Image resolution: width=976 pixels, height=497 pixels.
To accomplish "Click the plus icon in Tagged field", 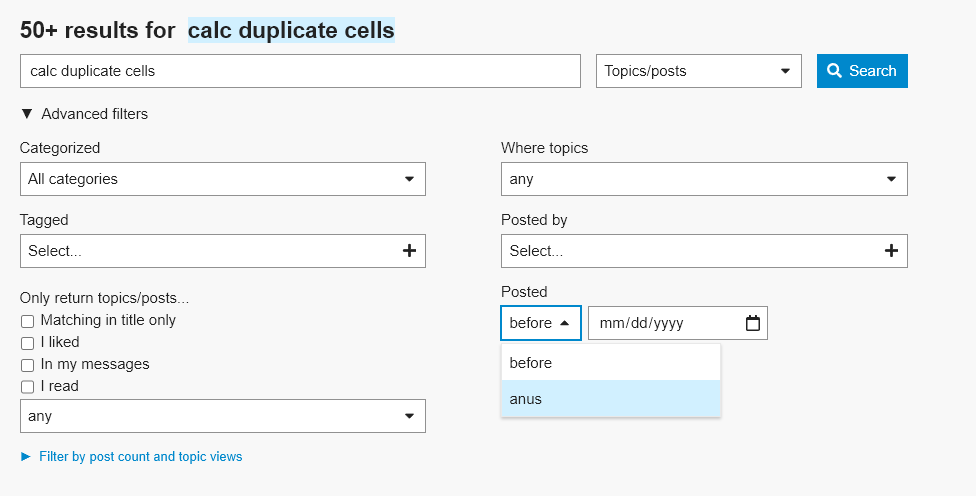I will point(409,251).
